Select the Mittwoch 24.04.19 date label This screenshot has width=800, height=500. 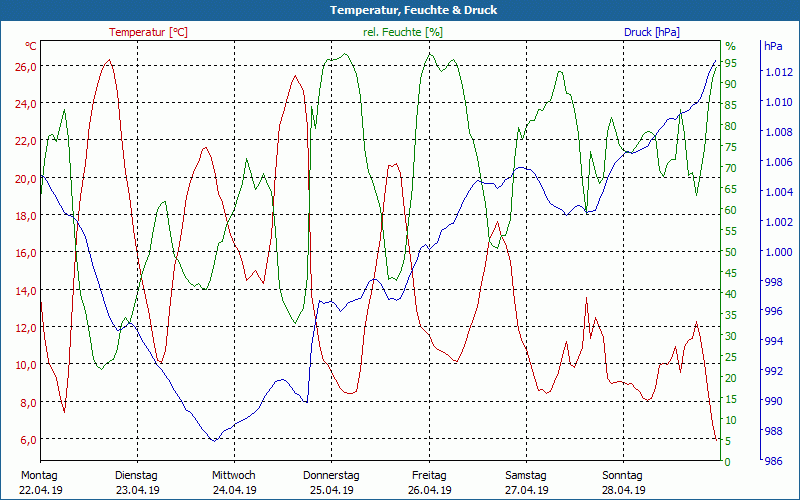[x=234, y=482]
